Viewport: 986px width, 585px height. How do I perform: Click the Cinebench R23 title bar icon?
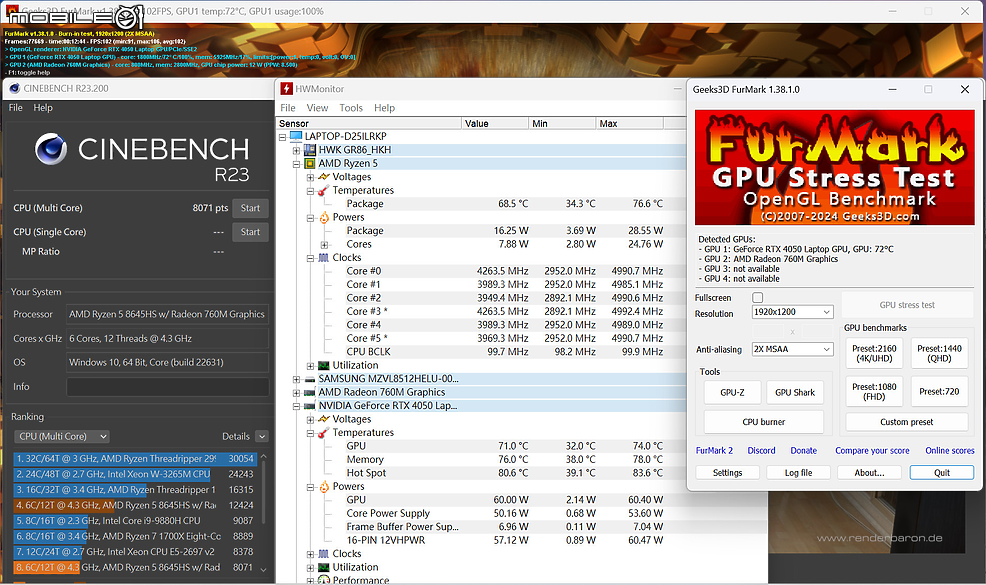click(x=14, y=88)
